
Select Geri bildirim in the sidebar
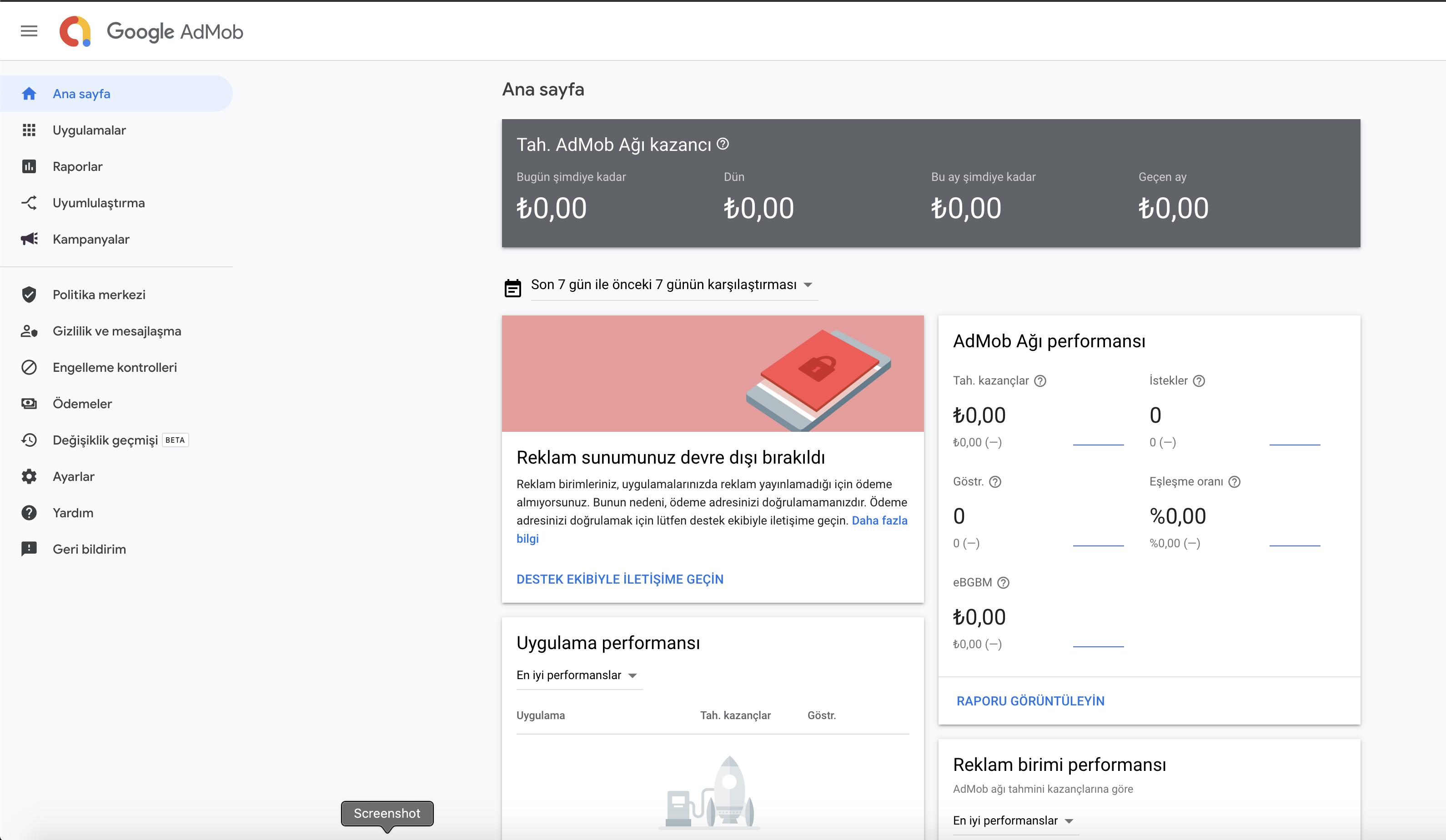(116, 549)
